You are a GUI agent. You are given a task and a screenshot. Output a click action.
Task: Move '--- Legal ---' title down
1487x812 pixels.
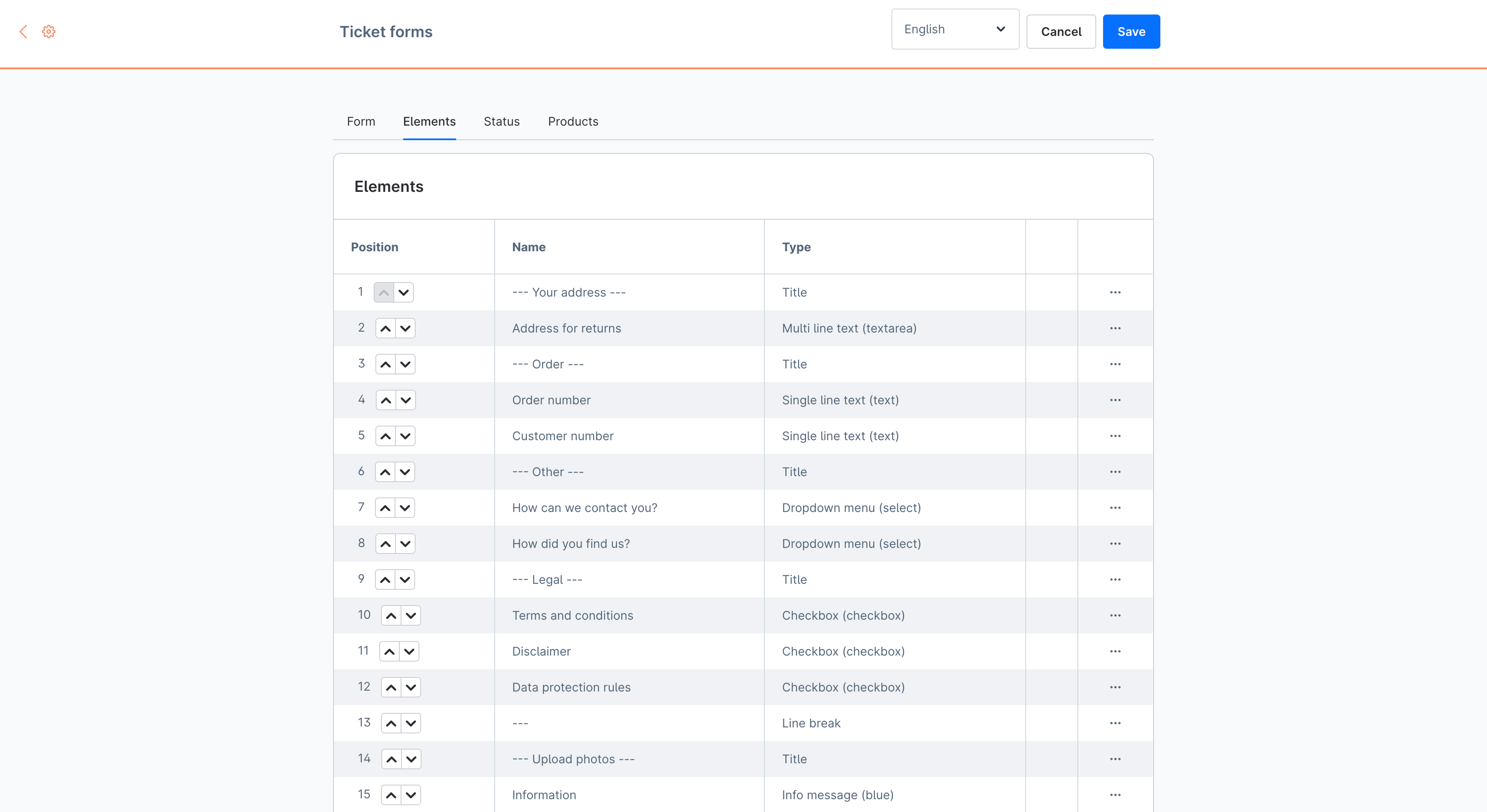[x=404, y=580]
